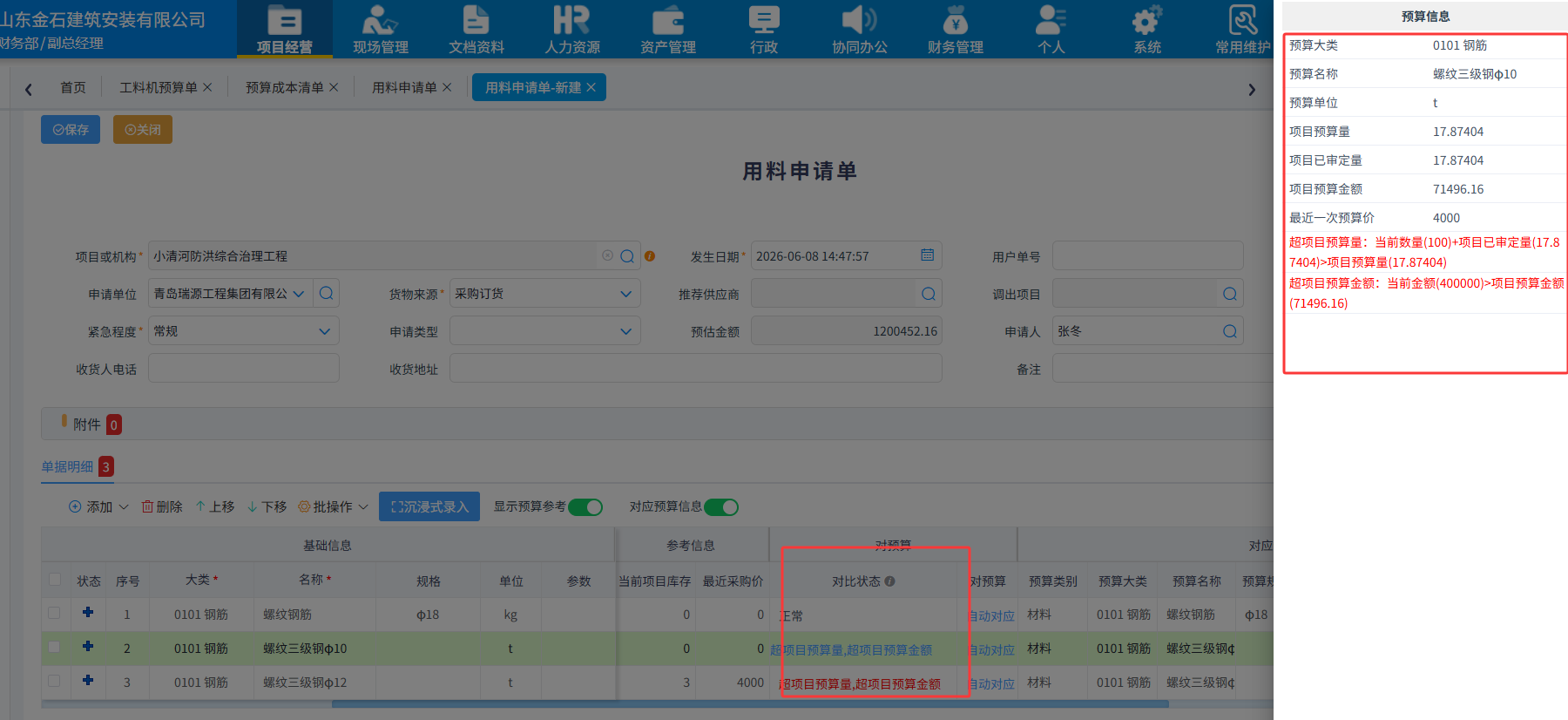Click 自动对应 link in row 3
Screen dimensions: 1568x720
point(992,683)
